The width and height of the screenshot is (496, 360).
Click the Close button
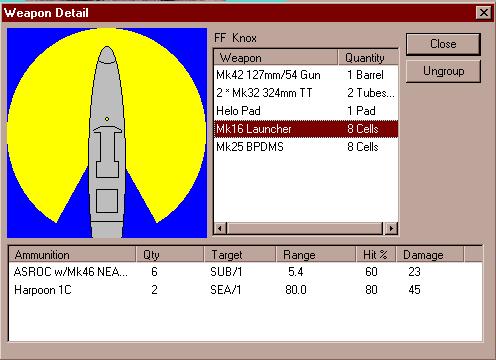point(443,44)
